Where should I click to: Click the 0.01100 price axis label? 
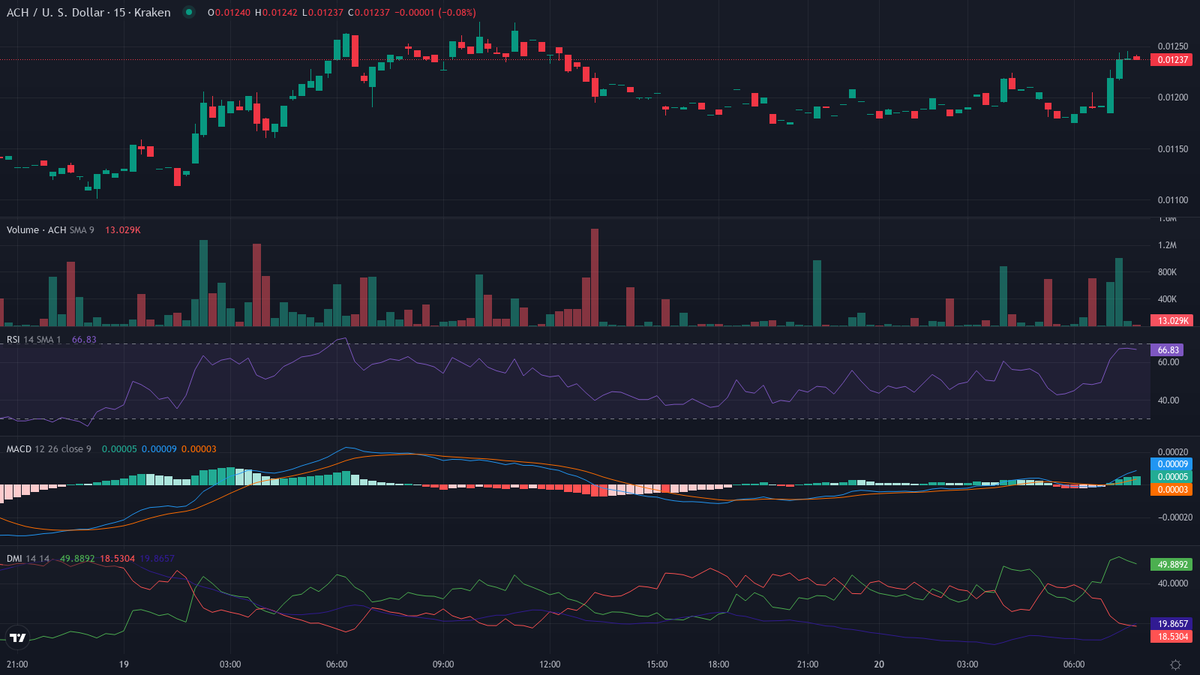[x=1172, y=201]
